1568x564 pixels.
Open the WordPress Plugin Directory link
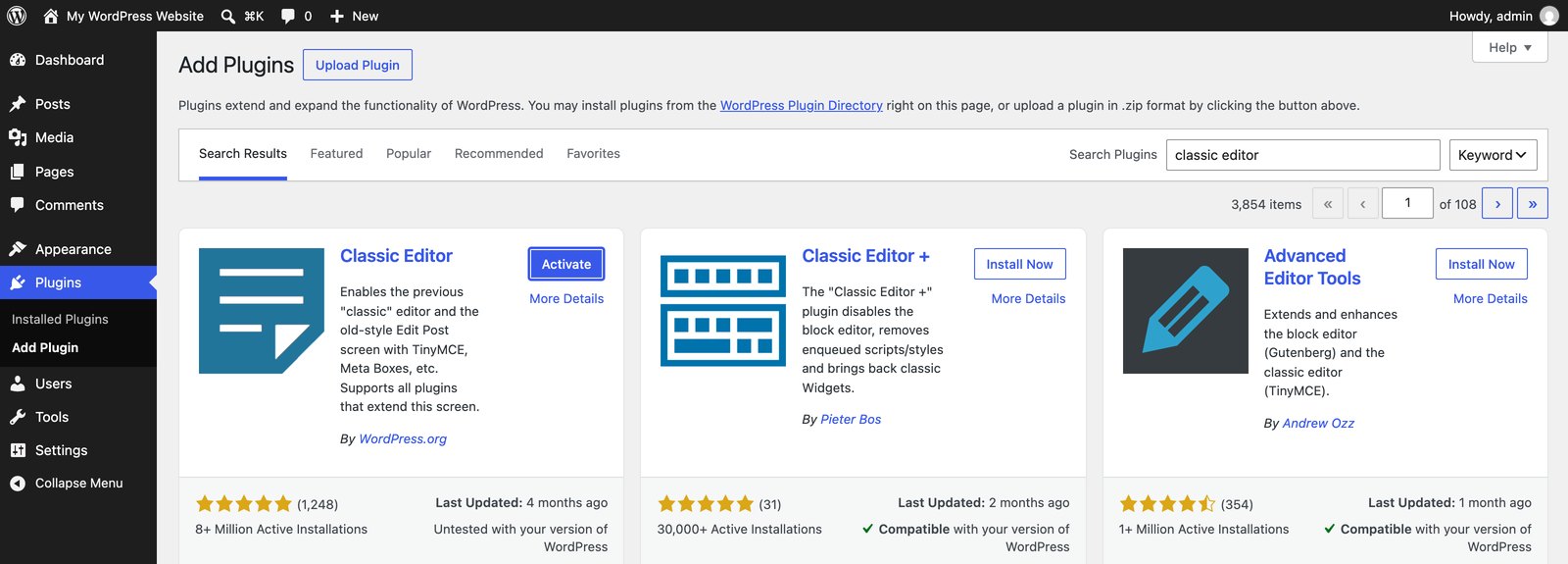[x=802, y=106]
